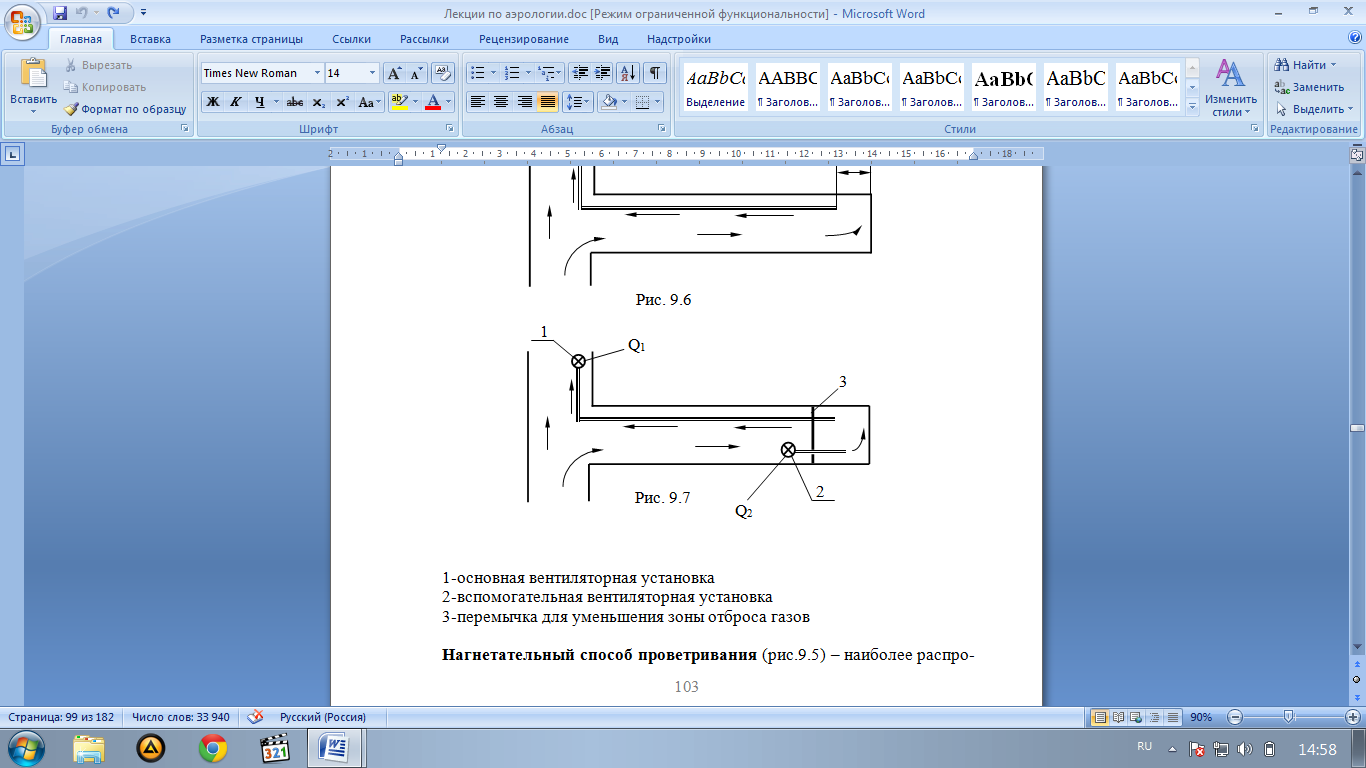Apply text highlight color yellow
The height and width of the screenshot is (768, 1366).
point(398,102)
